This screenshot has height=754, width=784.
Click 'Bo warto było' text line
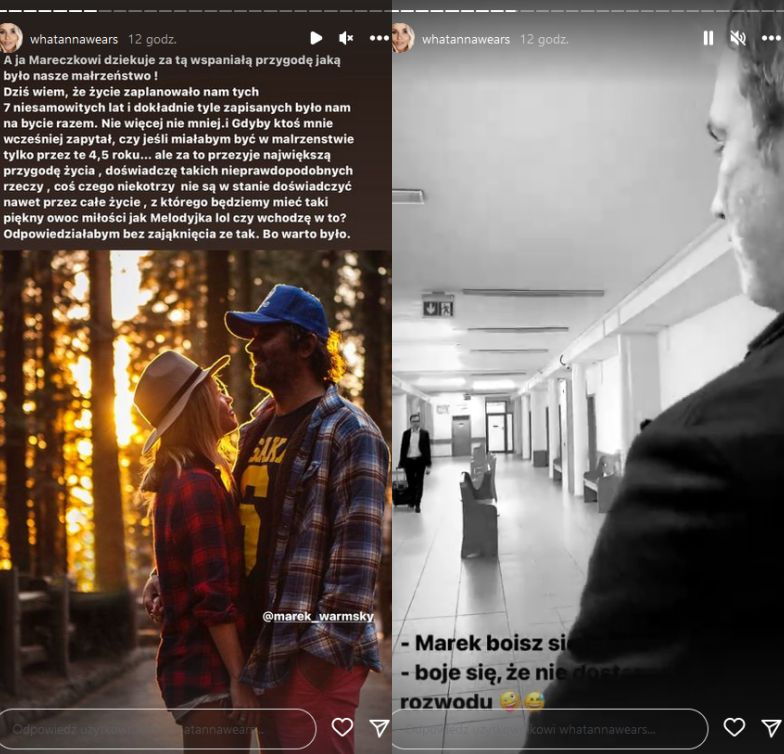(304, 234)
